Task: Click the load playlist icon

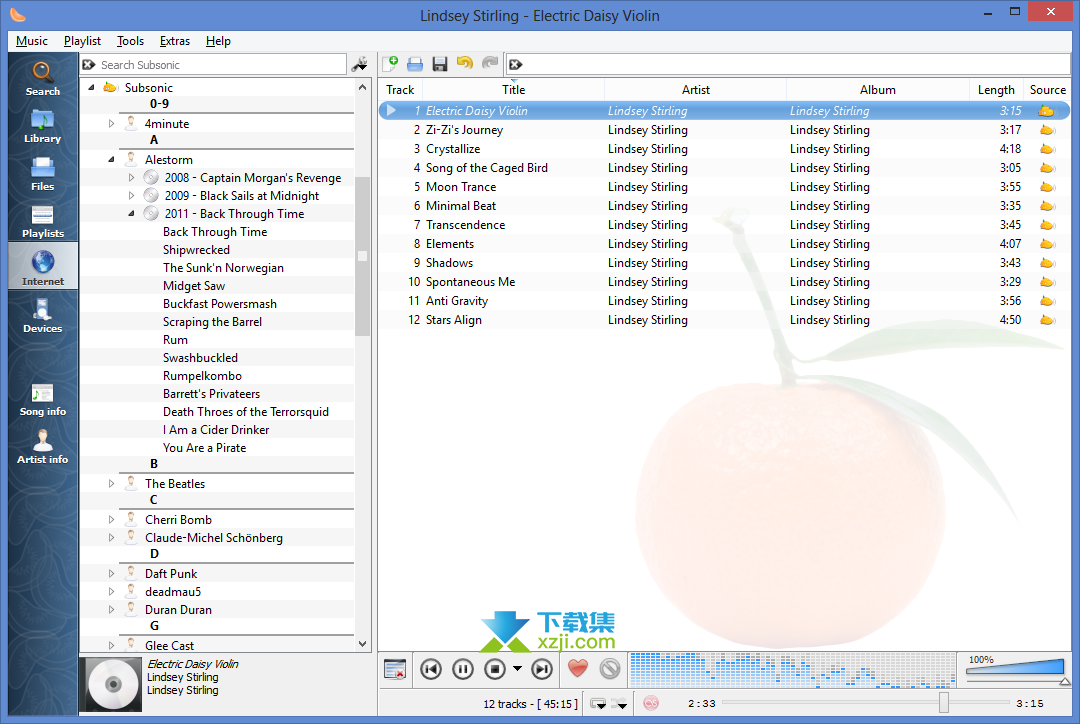Action: point(415,64)
